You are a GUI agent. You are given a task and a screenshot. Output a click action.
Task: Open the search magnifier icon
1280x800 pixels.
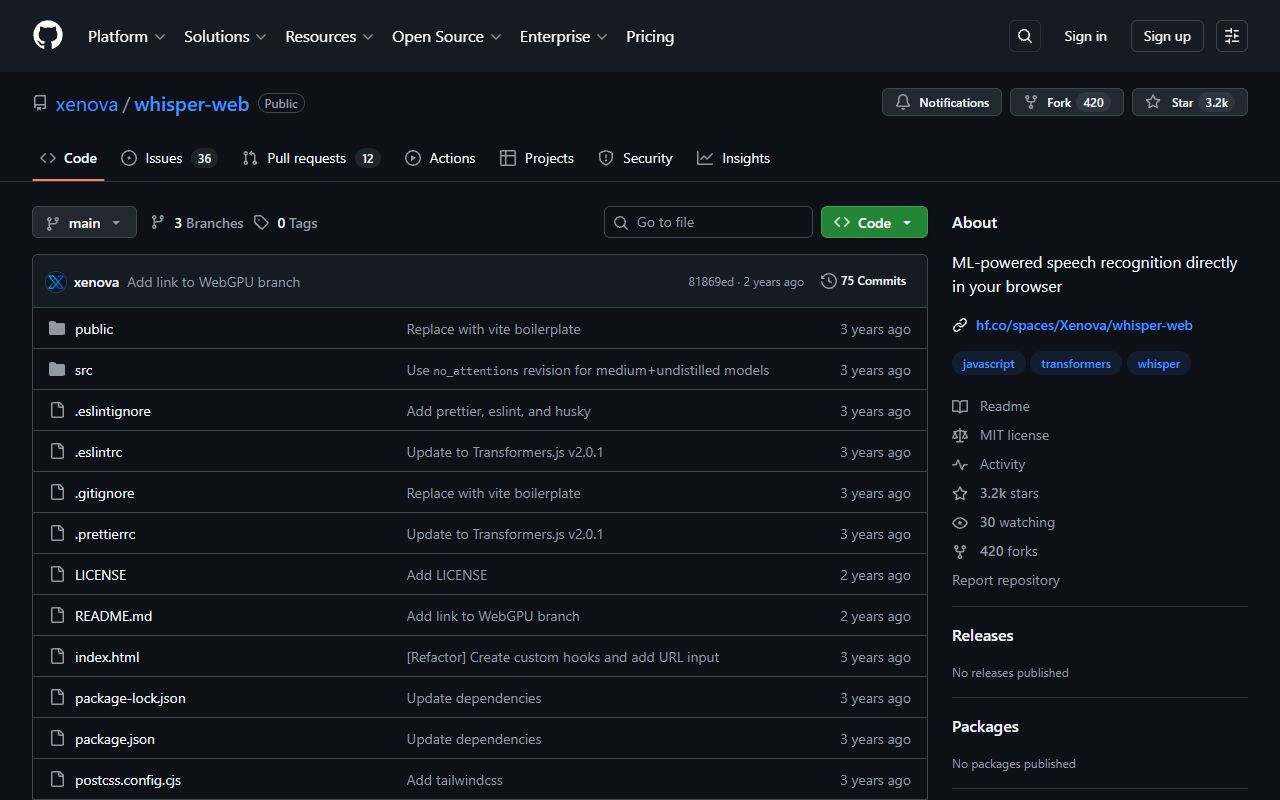point(1024,35)
